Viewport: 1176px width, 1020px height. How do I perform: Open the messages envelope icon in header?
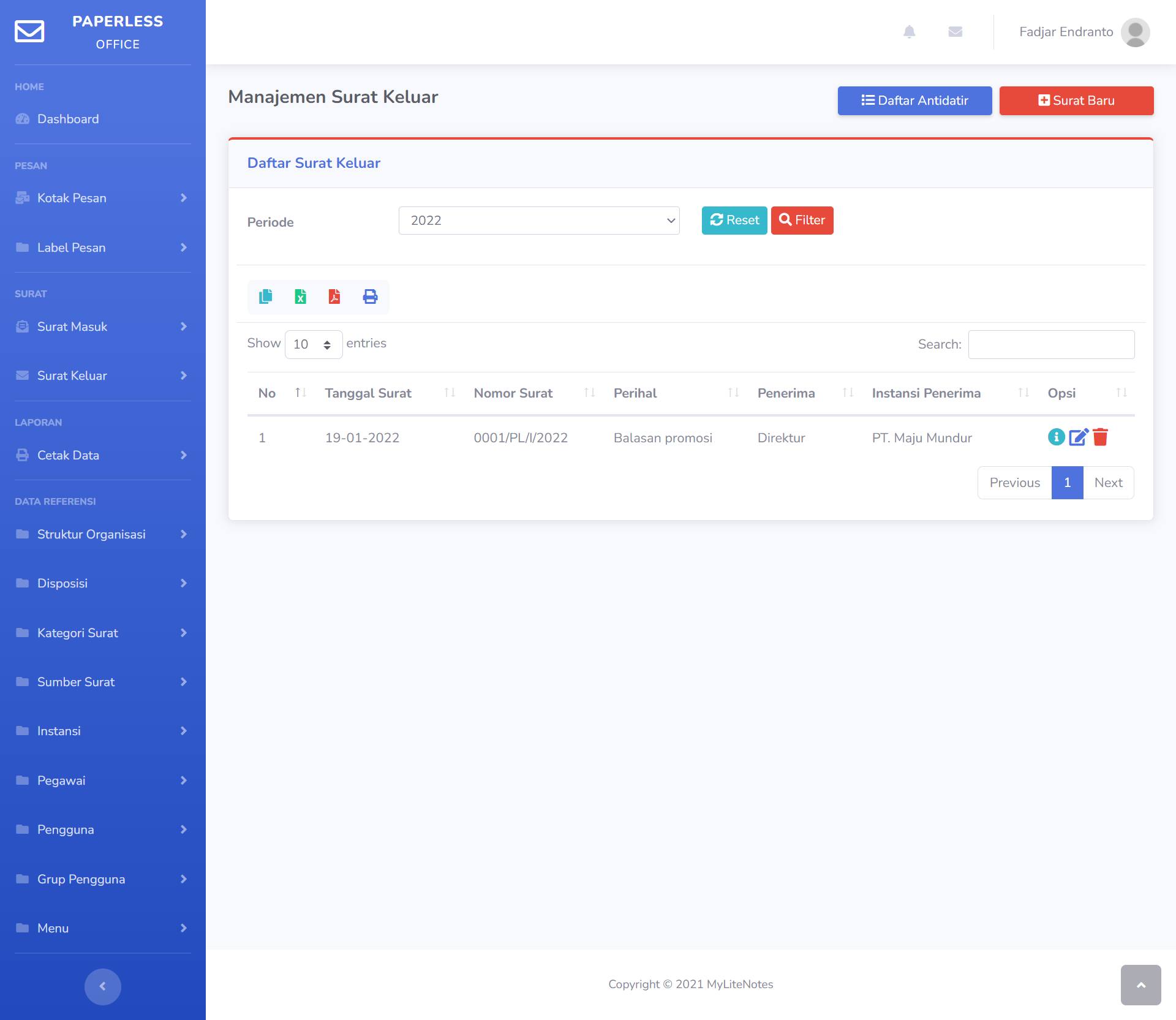click(956, 32)
